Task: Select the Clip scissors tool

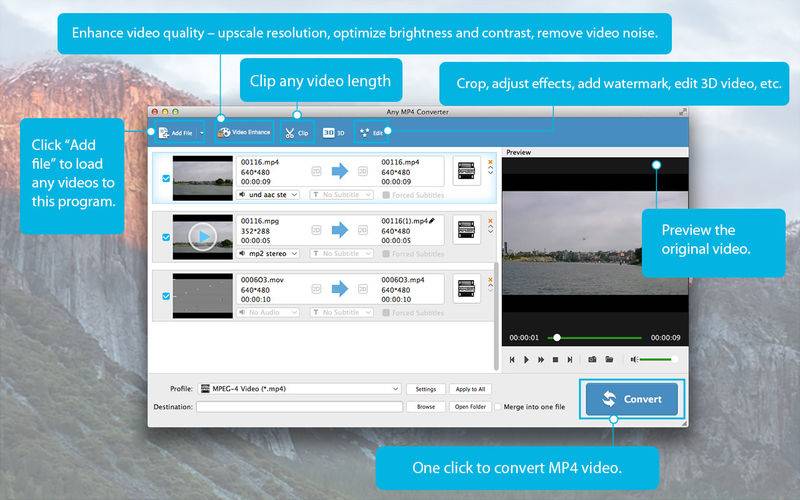Action: coord(296,132)
